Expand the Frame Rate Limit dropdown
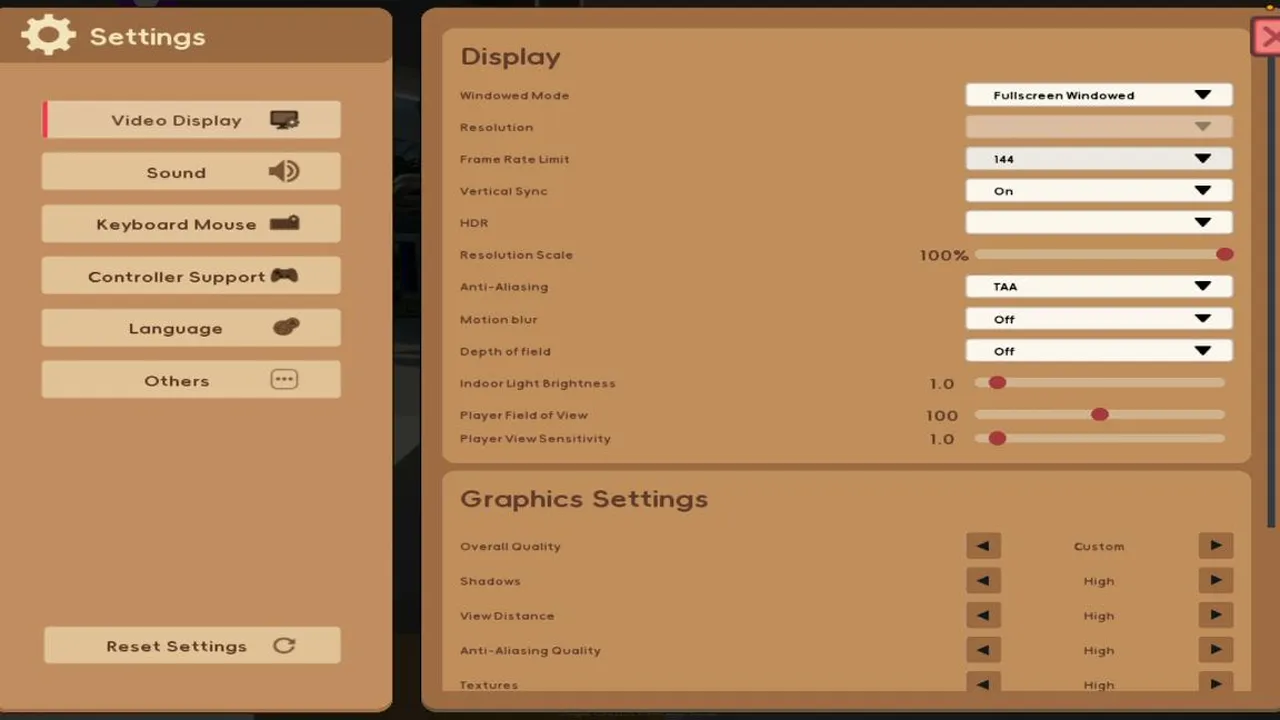1280x720 pixels. click(x=1099, y=159)
